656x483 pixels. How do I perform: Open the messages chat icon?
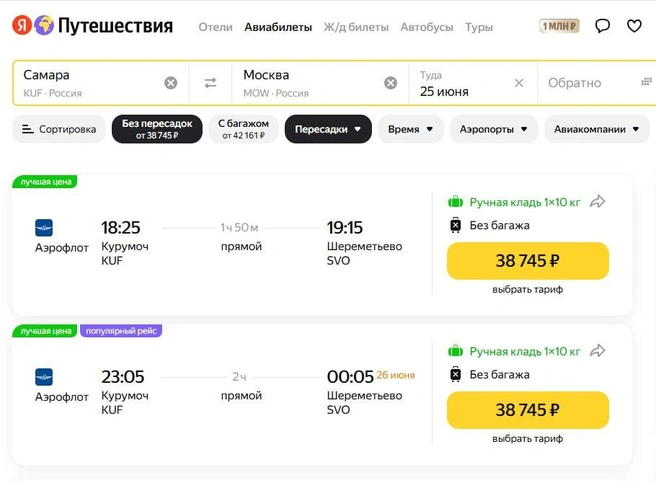(602, 26)
